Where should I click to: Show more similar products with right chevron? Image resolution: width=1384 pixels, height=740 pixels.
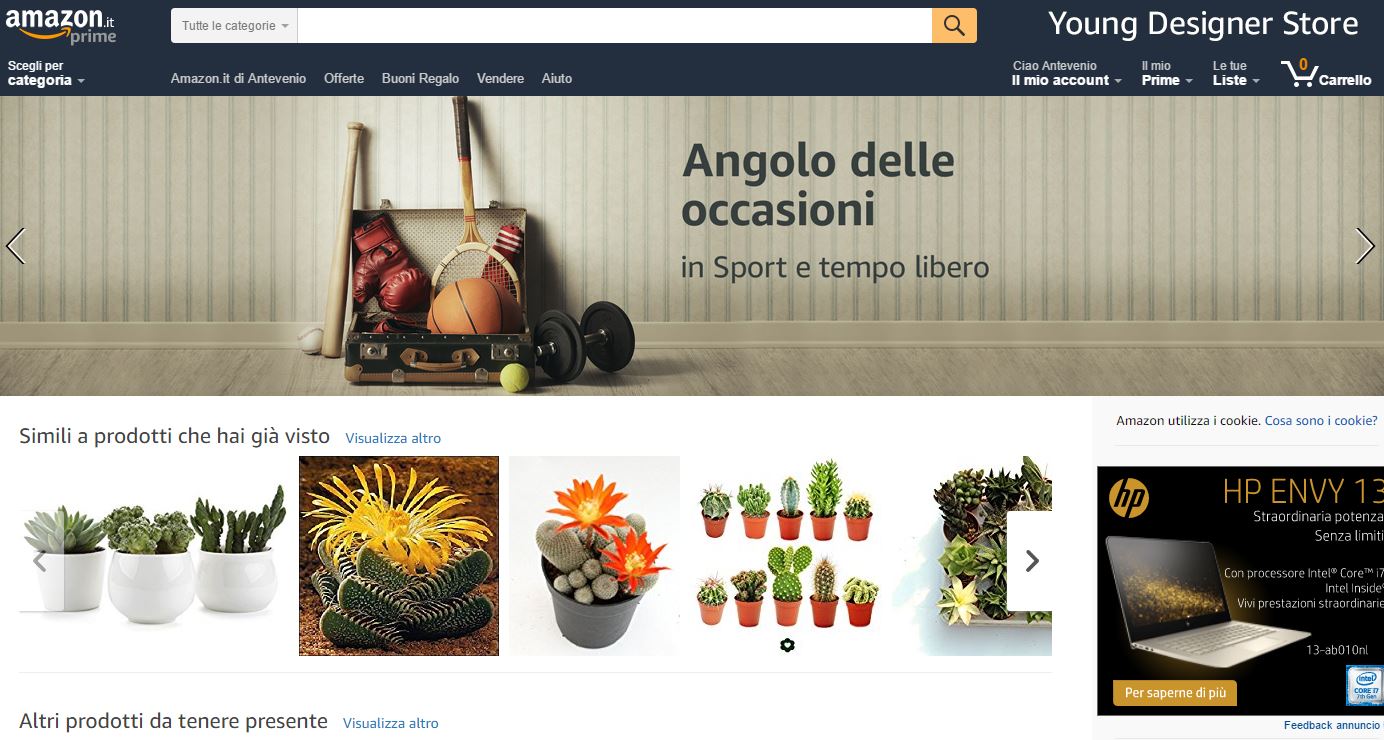click(x=1030, y=561)
